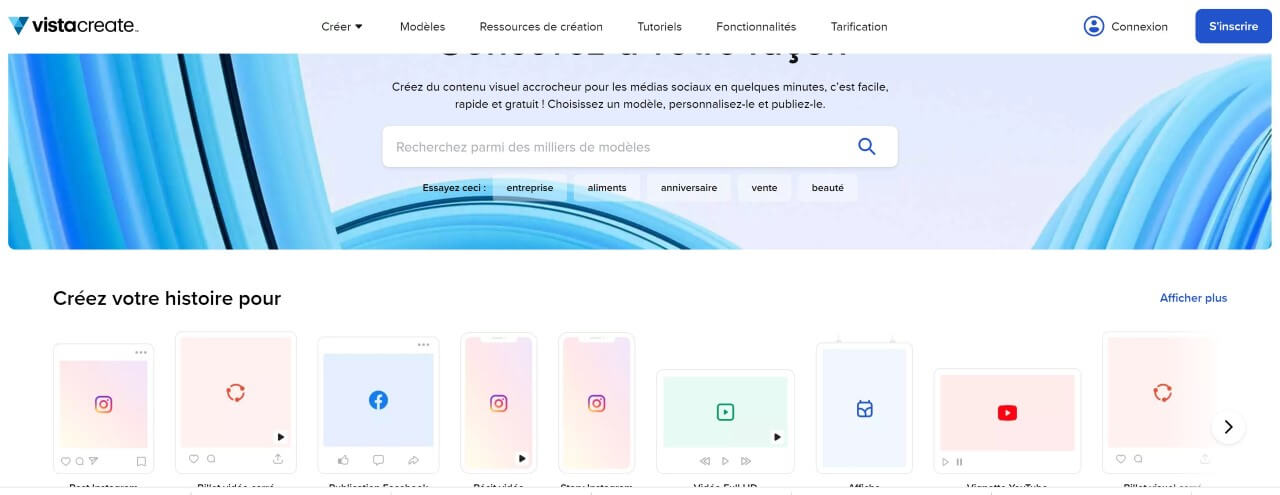Viewport: 1280px width, 495px height.
Task: Select the 'entreprise' suggestion tag
Action: tap(529, 188)
